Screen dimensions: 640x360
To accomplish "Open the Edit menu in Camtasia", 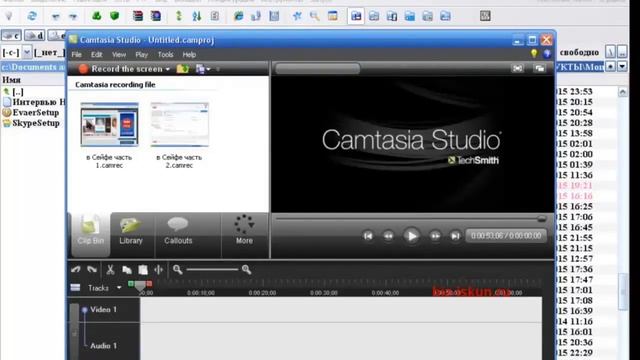I will click(x=96, y=54).
